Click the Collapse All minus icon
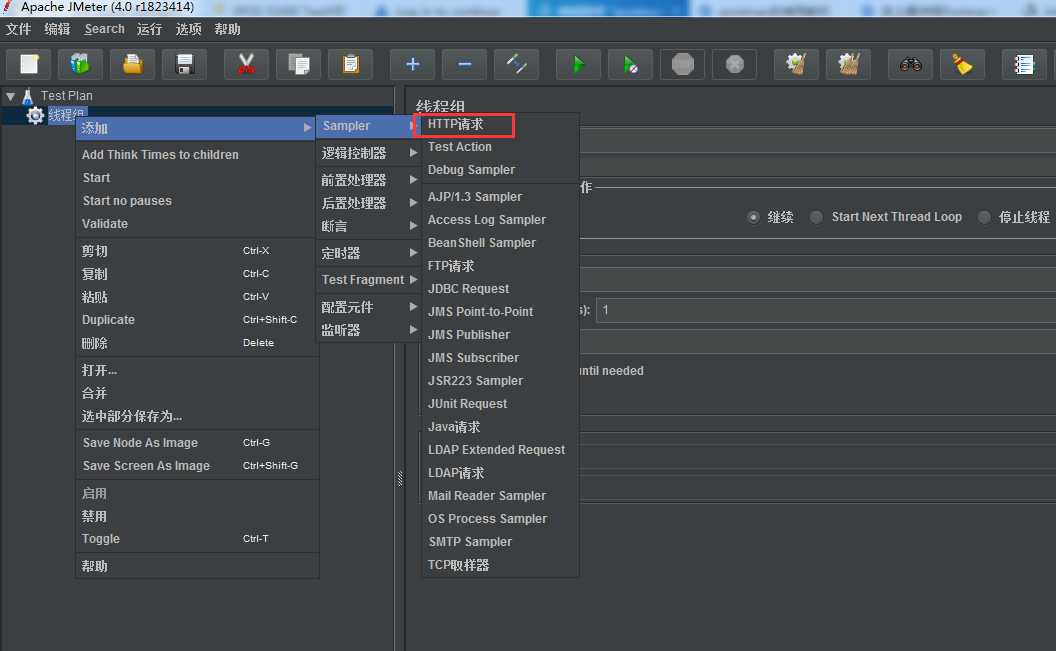Screen dimensions: 1056x651 [465, 65]
